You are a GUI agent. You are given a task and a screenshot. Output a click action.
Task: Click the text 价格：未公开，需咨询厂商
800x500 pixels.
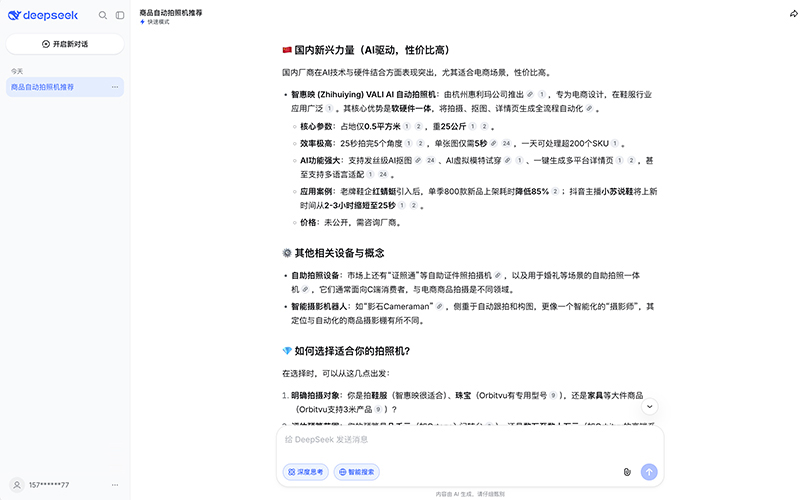(x=349, y=222)
